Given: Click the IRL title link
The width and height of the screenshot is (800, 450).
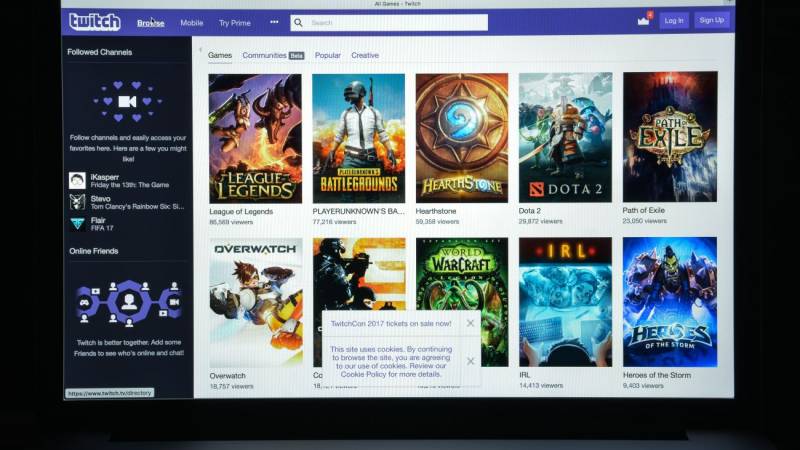Looking at the screenshot, I should (524, 375).
